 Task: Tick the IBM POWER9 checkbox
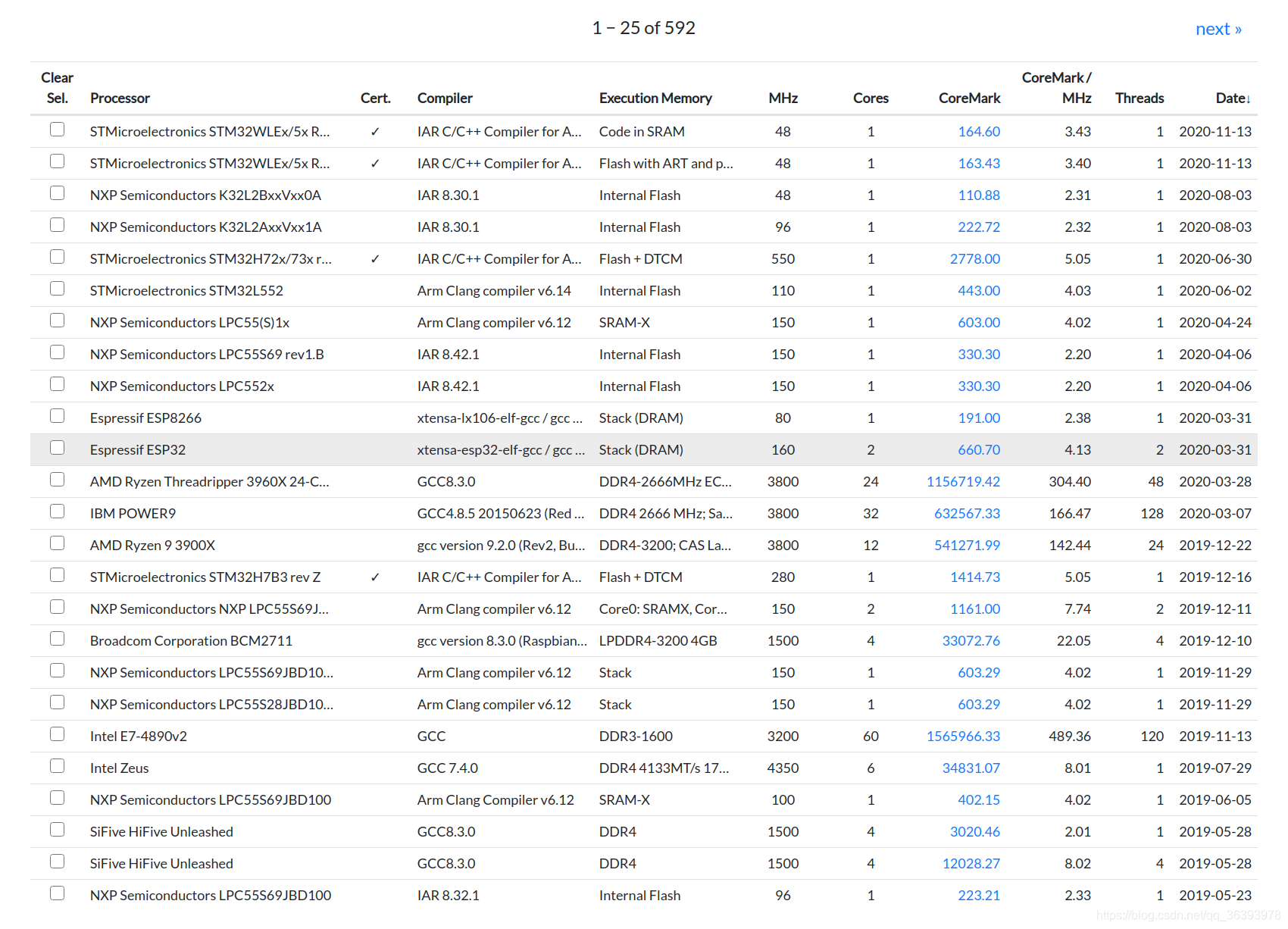(x=57, y=511)
